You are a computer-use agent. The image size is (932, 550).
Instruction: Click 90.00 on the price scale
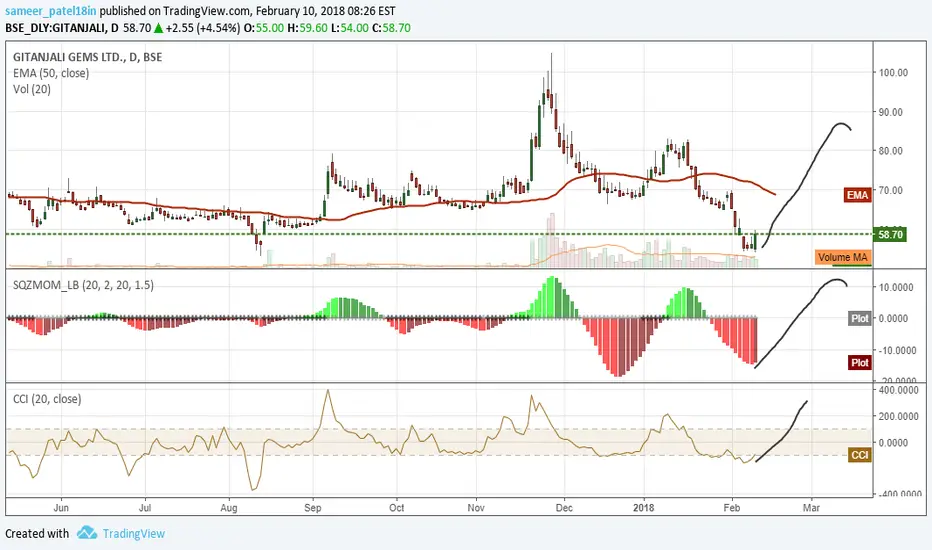click(890, 112)
